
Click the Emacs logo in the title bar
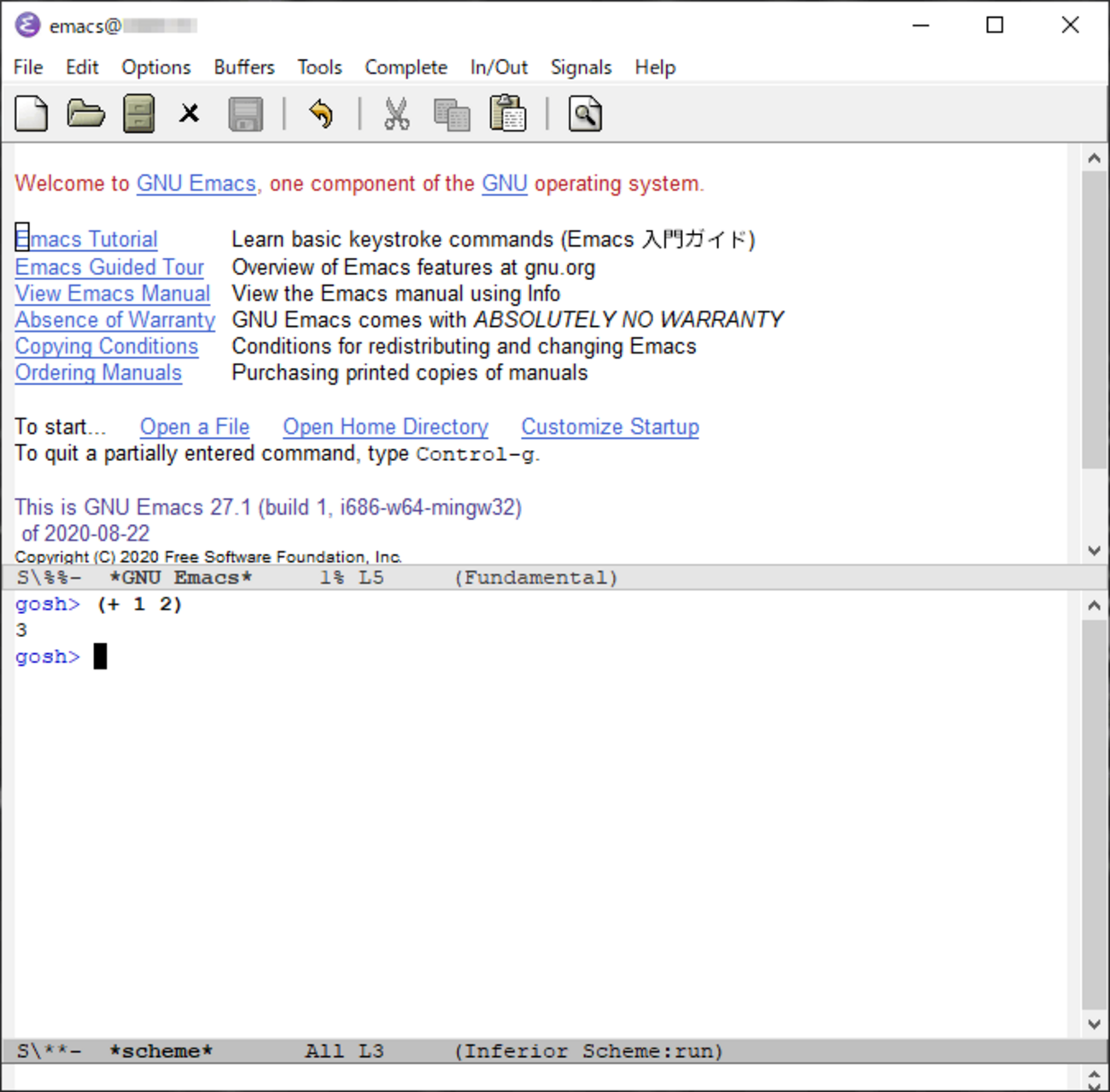pyautogui.click(x=27, y=25)
